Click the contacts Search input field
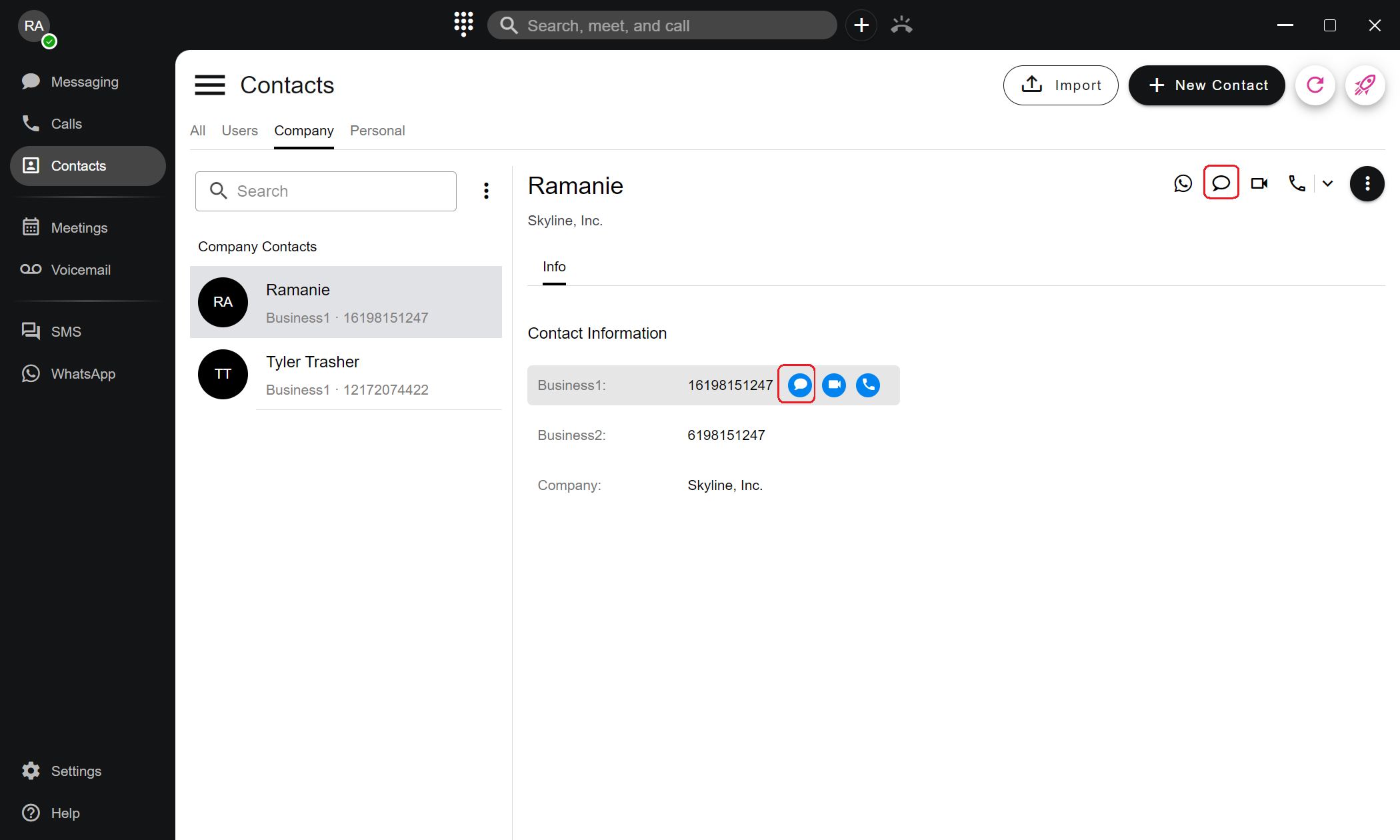This screenshot has height=840, width=1400. pos(325,191)
